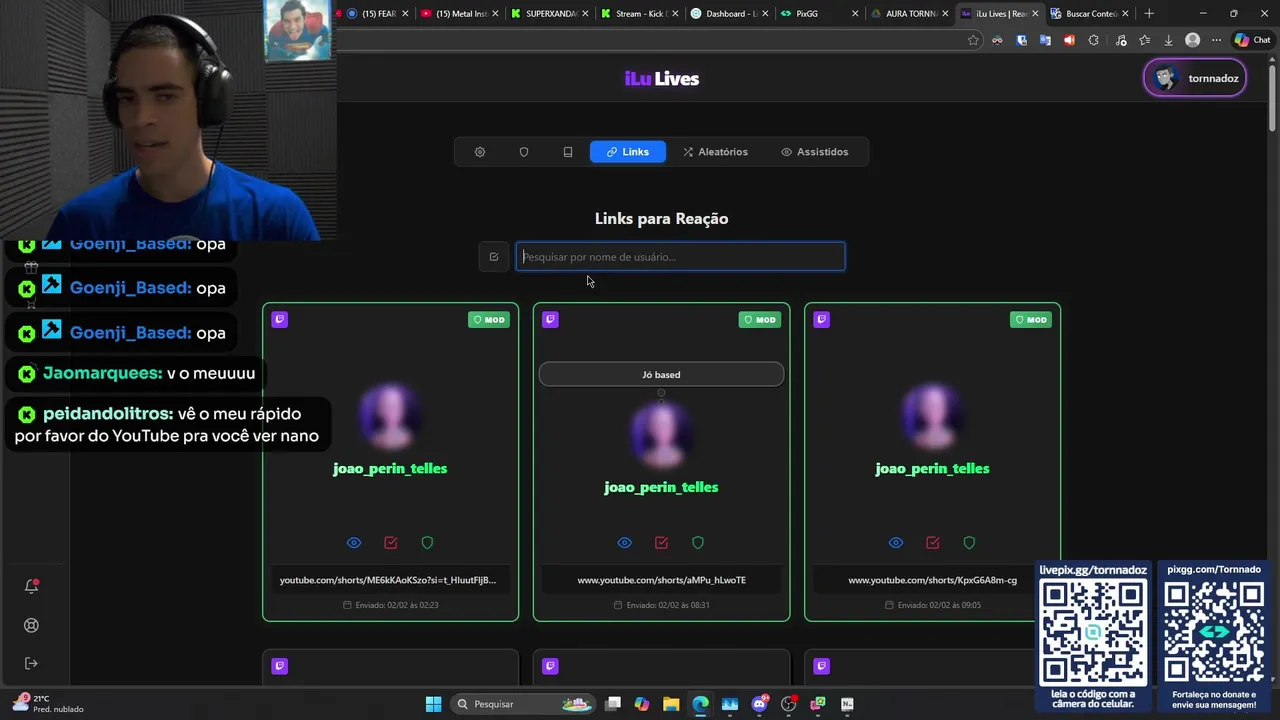The width and height of the screenshot is (1280, 720).
Task: Open the settings gear tab
Action: [480, 152]
